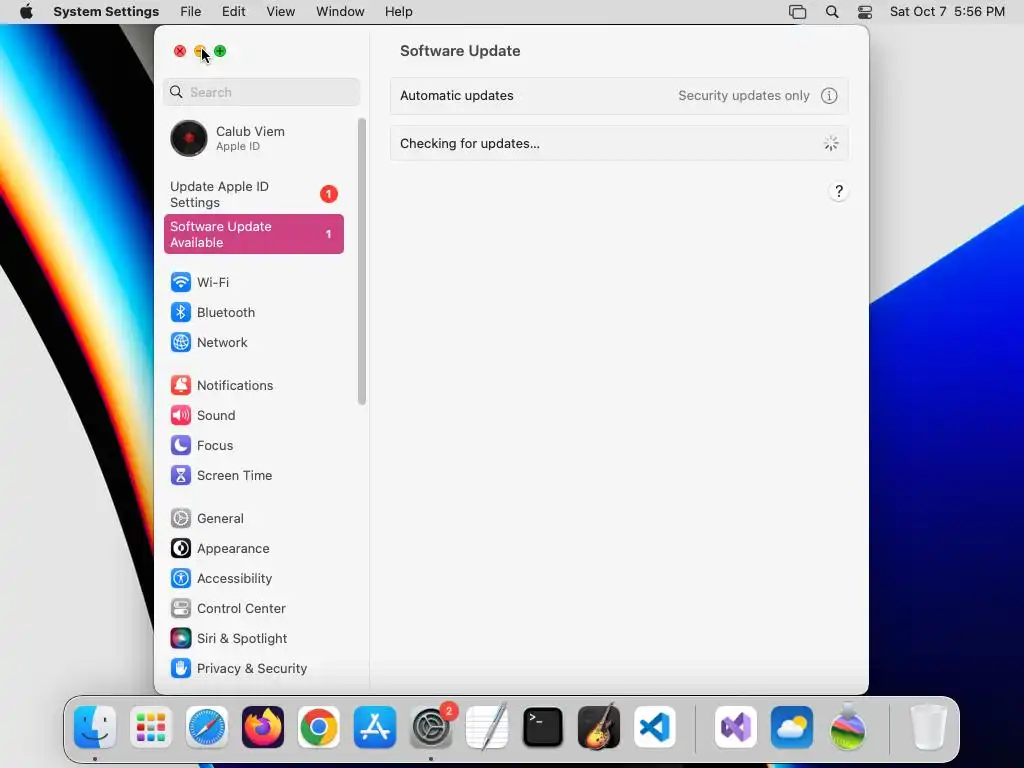Click the Spotlight search menu bar icon
The width and height of the screenshot is (1024, 768).
[x=832, y=12]
